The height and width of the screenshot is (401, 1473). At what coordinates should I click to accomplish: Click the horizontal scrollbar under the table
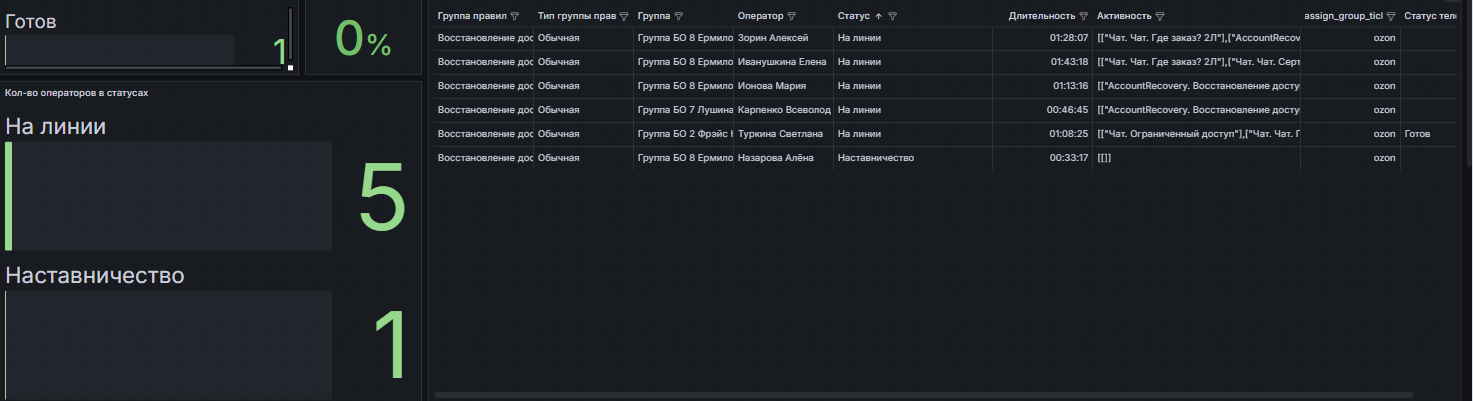[x=923, y=395]
